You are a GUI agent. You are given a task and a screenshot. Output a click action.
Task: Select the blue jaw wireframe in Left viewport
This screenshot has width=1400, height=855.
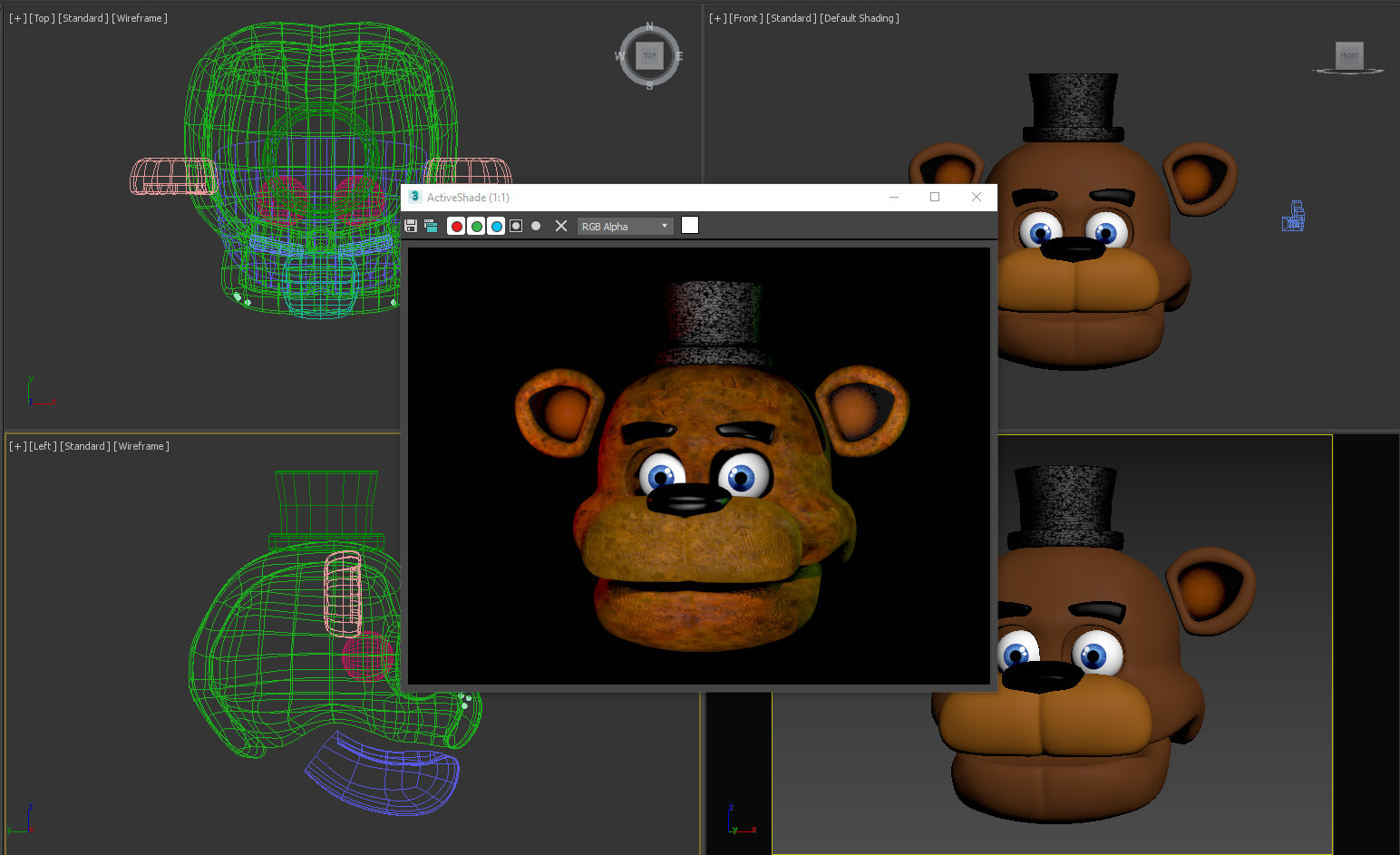[x=383, y=772]
